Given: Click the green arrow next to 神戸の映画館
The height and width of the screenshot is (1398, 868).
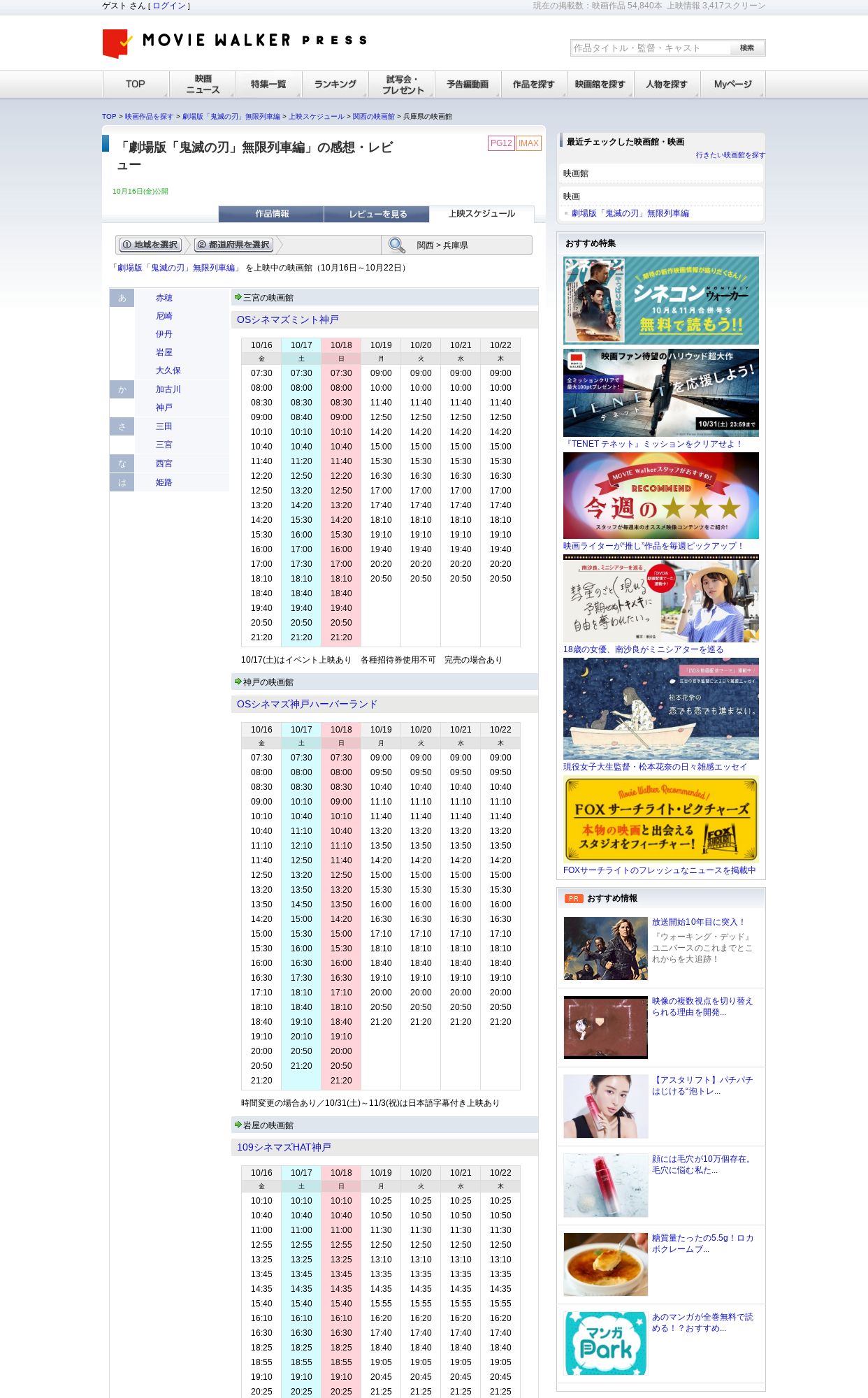Looking at the screenshot, I should point(238,682).
